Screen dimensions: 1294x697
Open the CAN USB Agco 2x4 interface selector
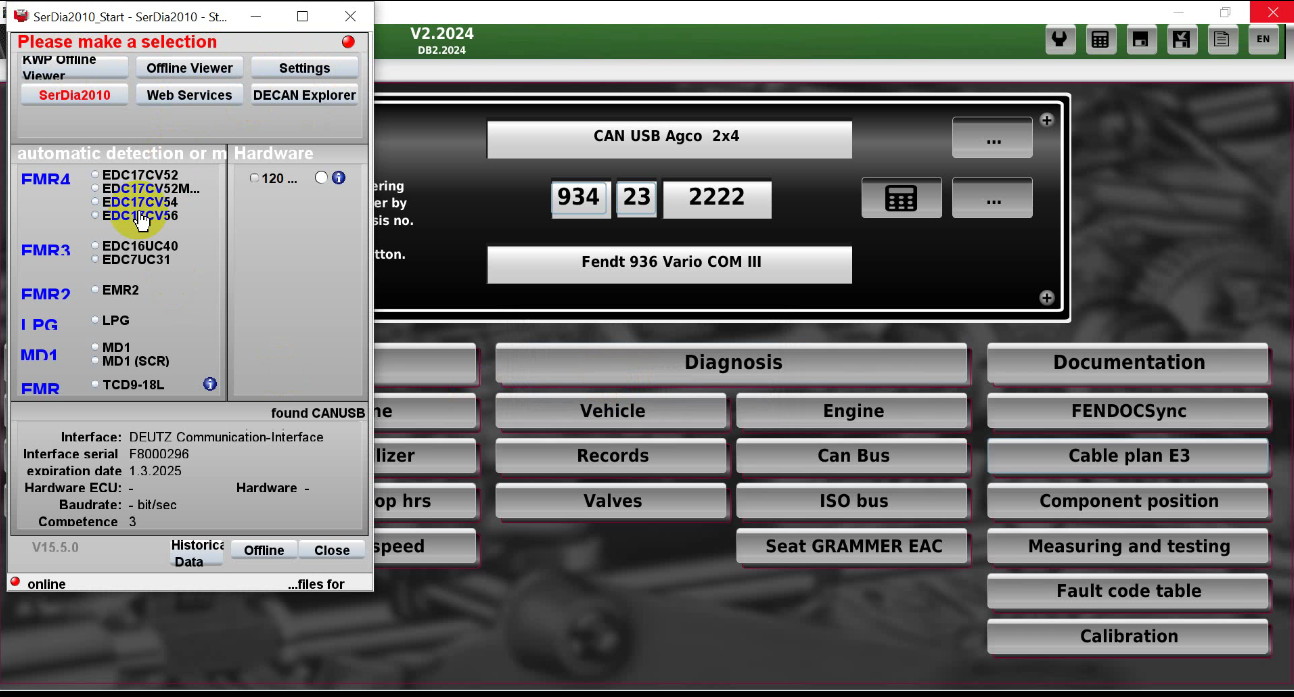669,139
